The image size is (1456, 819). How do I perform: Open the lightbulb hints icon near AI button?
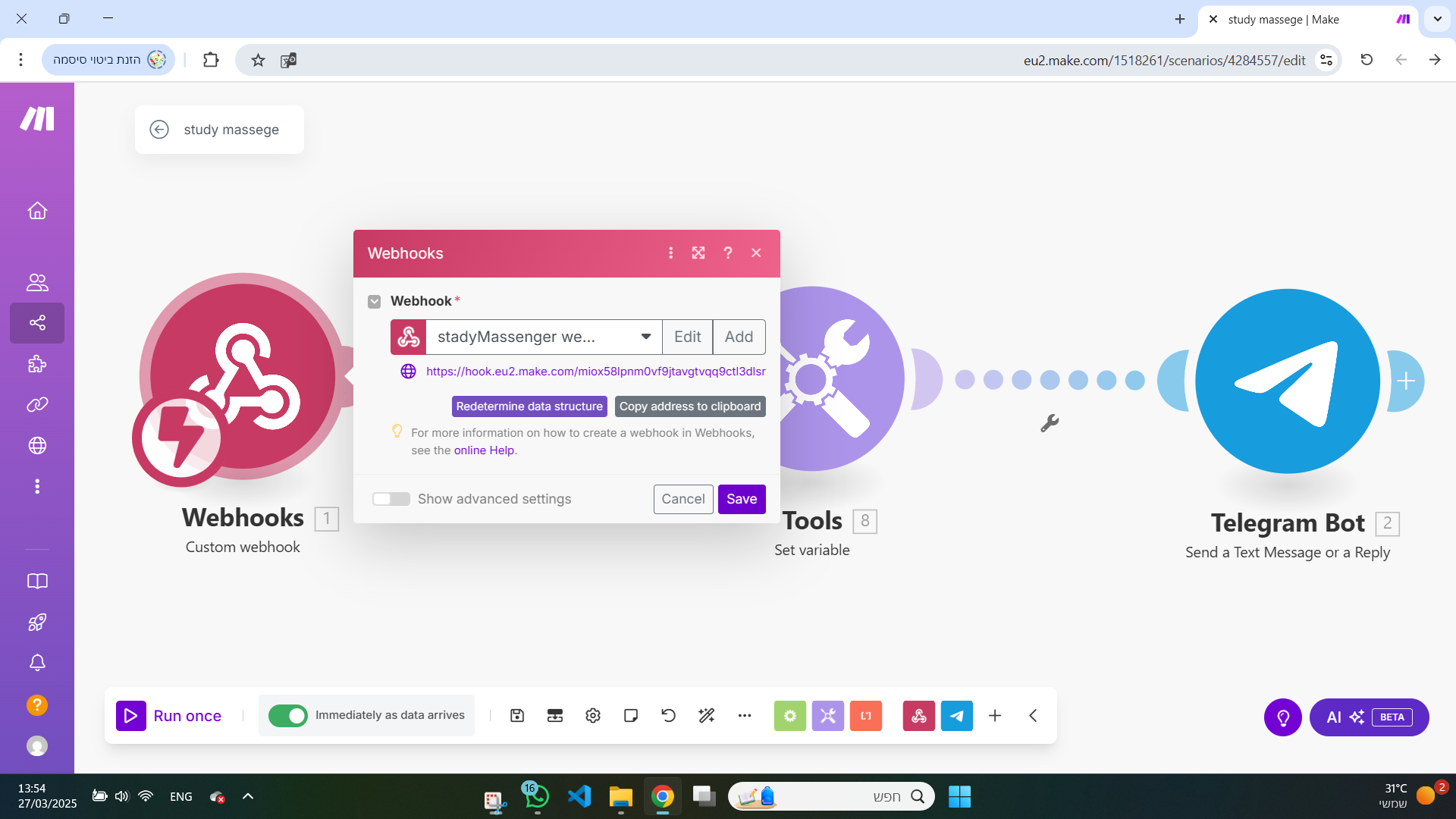1282,717
